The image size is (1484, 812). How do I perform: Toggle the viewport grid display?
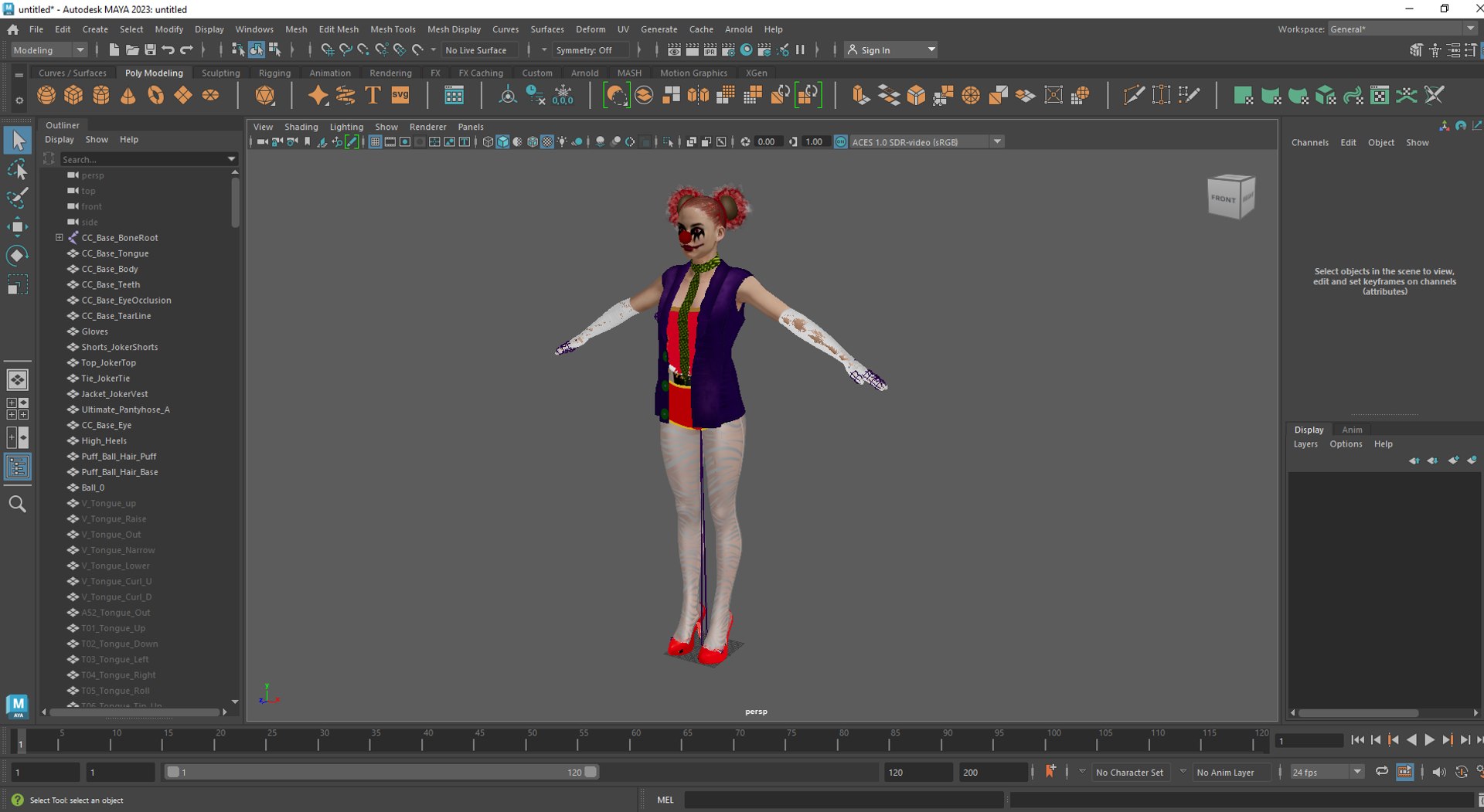tap(375, 142)
